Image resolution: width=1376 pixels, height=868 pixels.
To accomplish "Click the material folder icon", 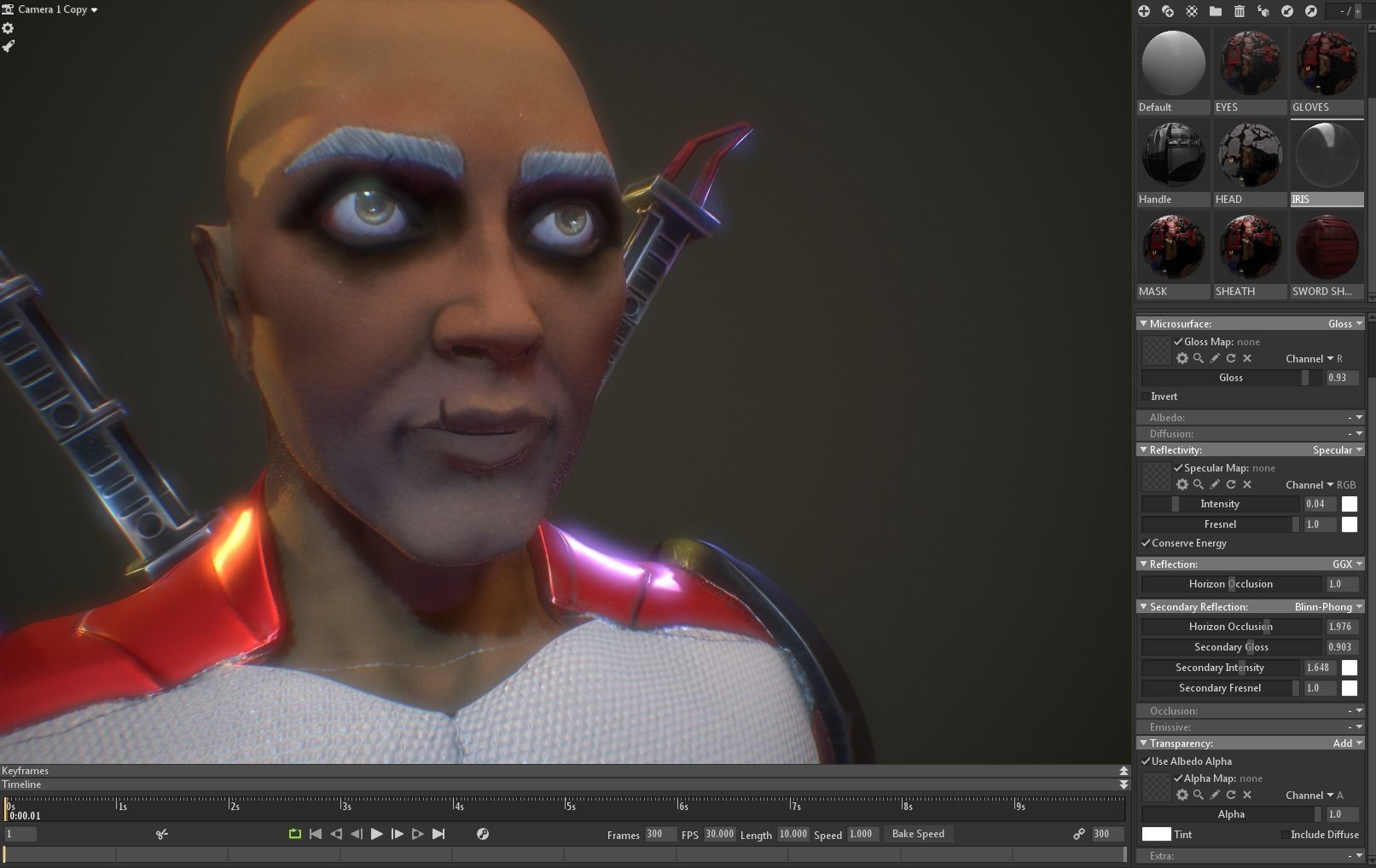I will [1216, 11].
